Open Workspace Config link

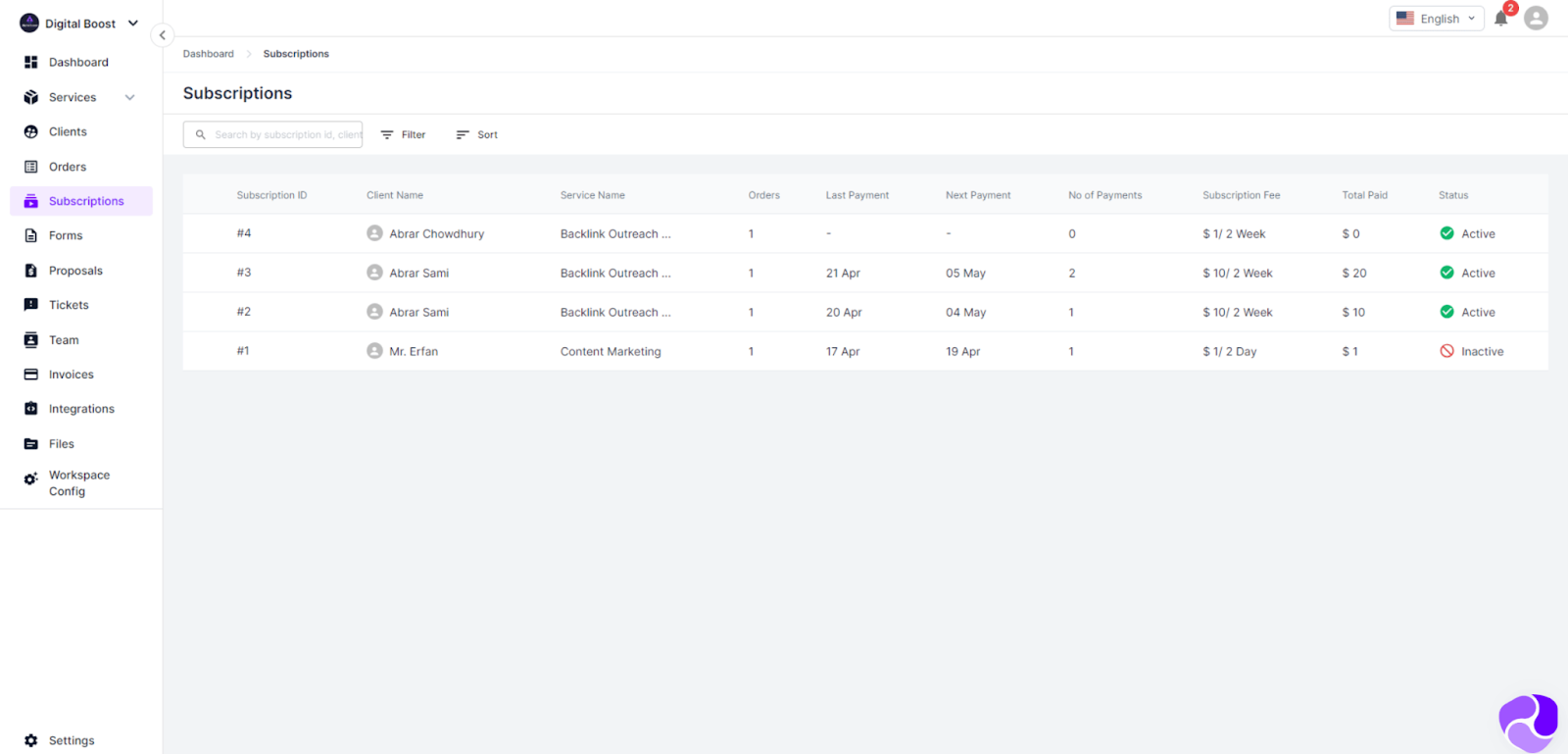tap(79, 482)
